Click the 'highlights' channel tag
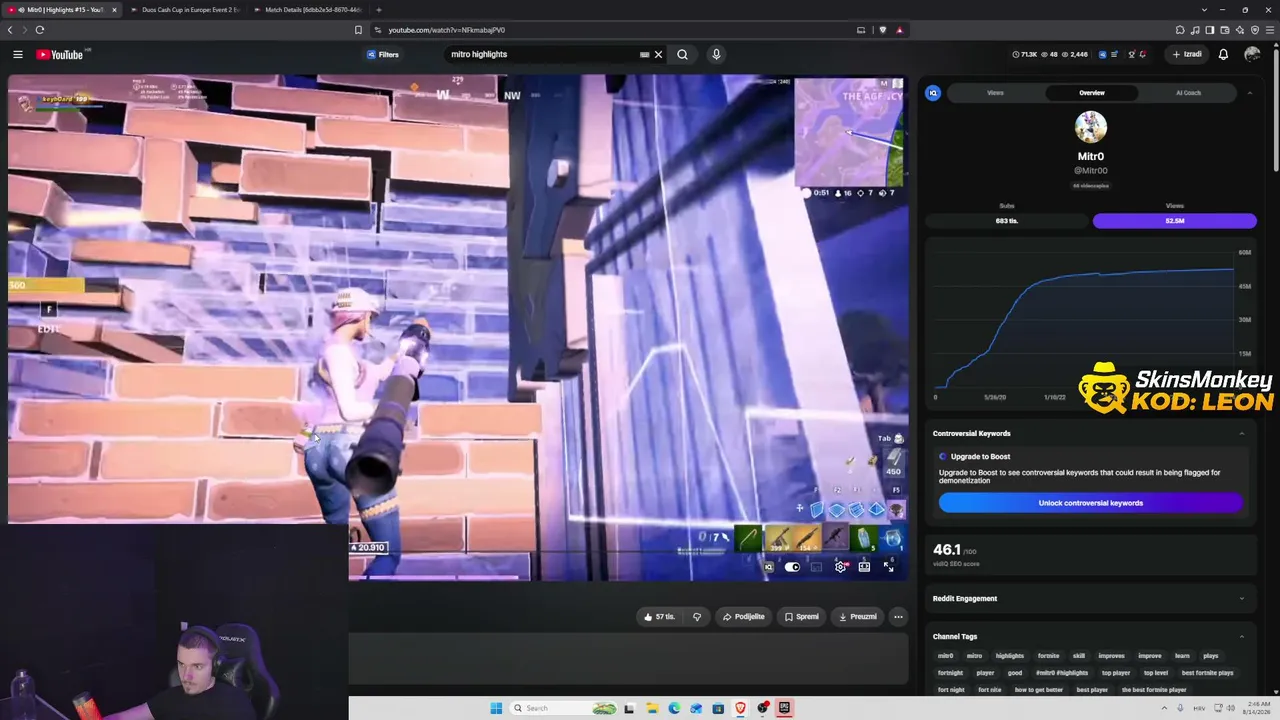This screenshot has height=720, width=1280. (1010, 656)
